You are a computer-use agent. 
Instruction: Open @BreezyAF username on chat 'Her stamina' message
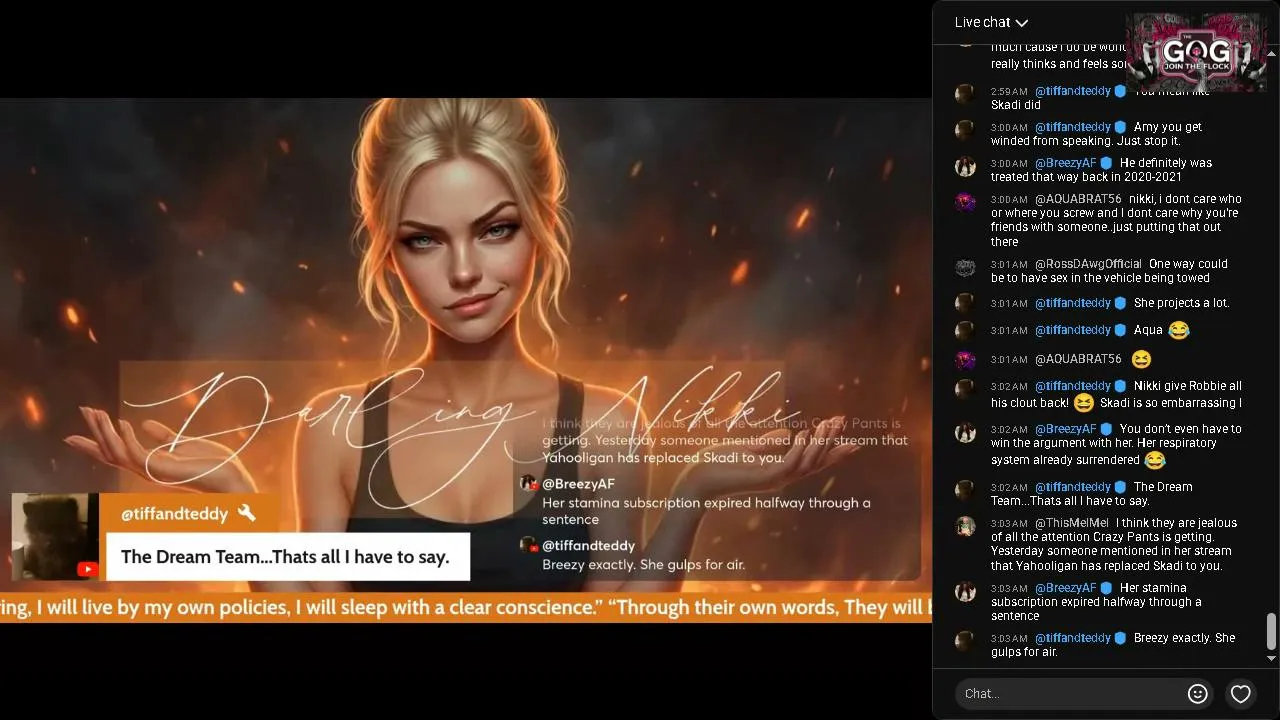click(1066, 588)
